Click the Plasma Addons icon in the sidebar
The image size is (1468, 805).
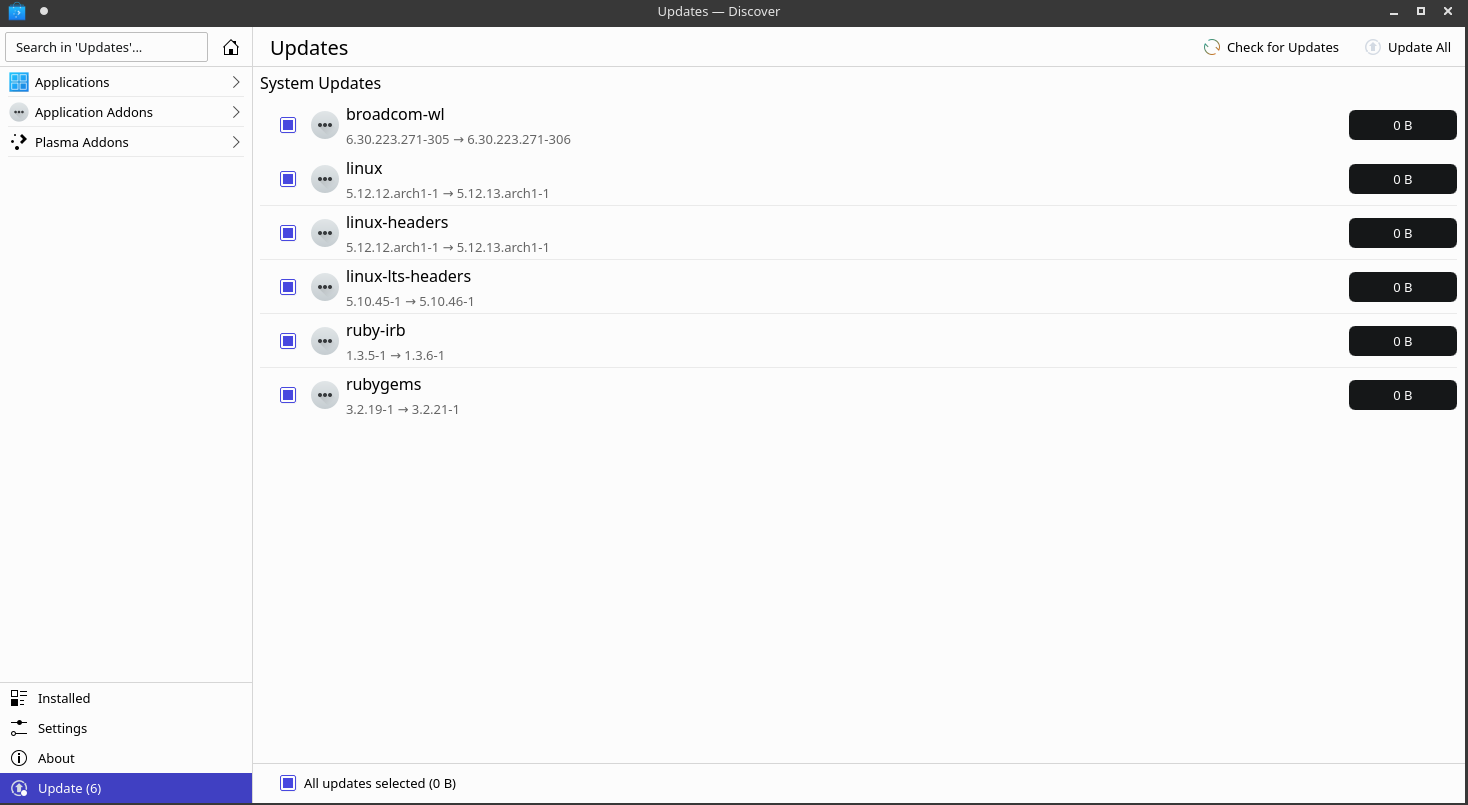coord(19,142)
